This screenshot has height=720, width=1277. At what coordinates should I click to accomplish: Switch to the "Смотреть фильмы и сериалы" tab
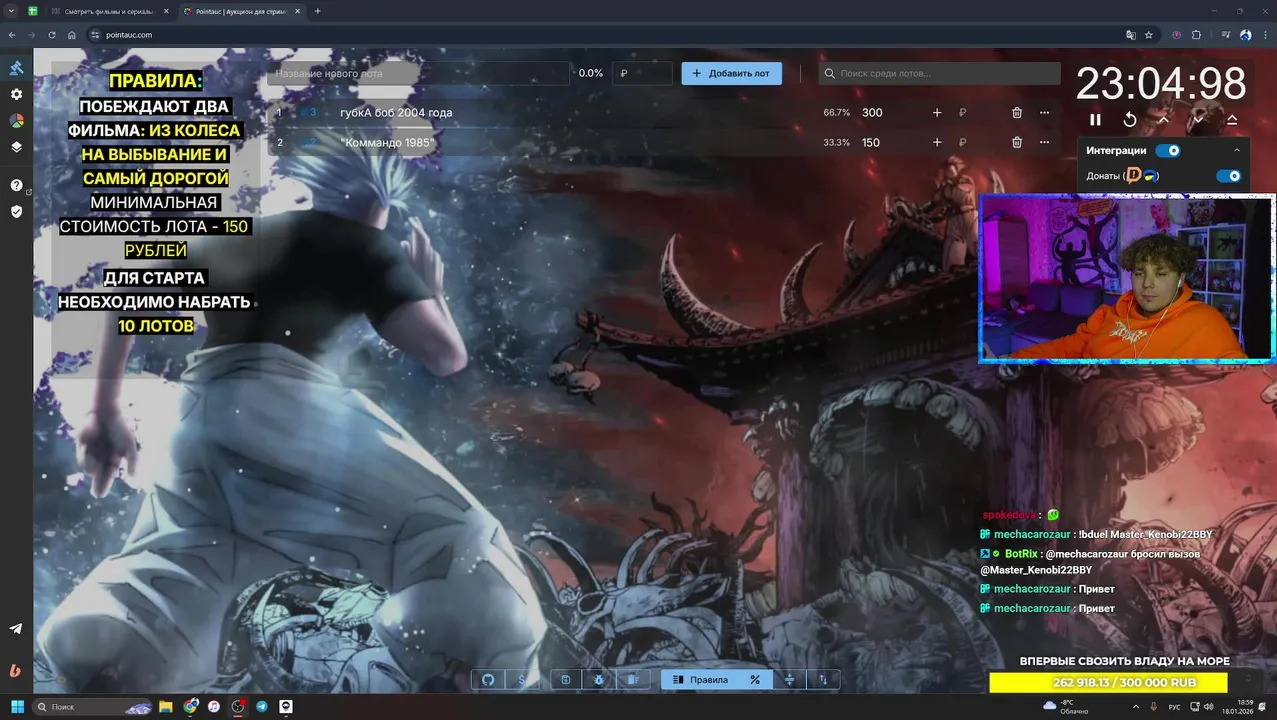pos(108,11)
